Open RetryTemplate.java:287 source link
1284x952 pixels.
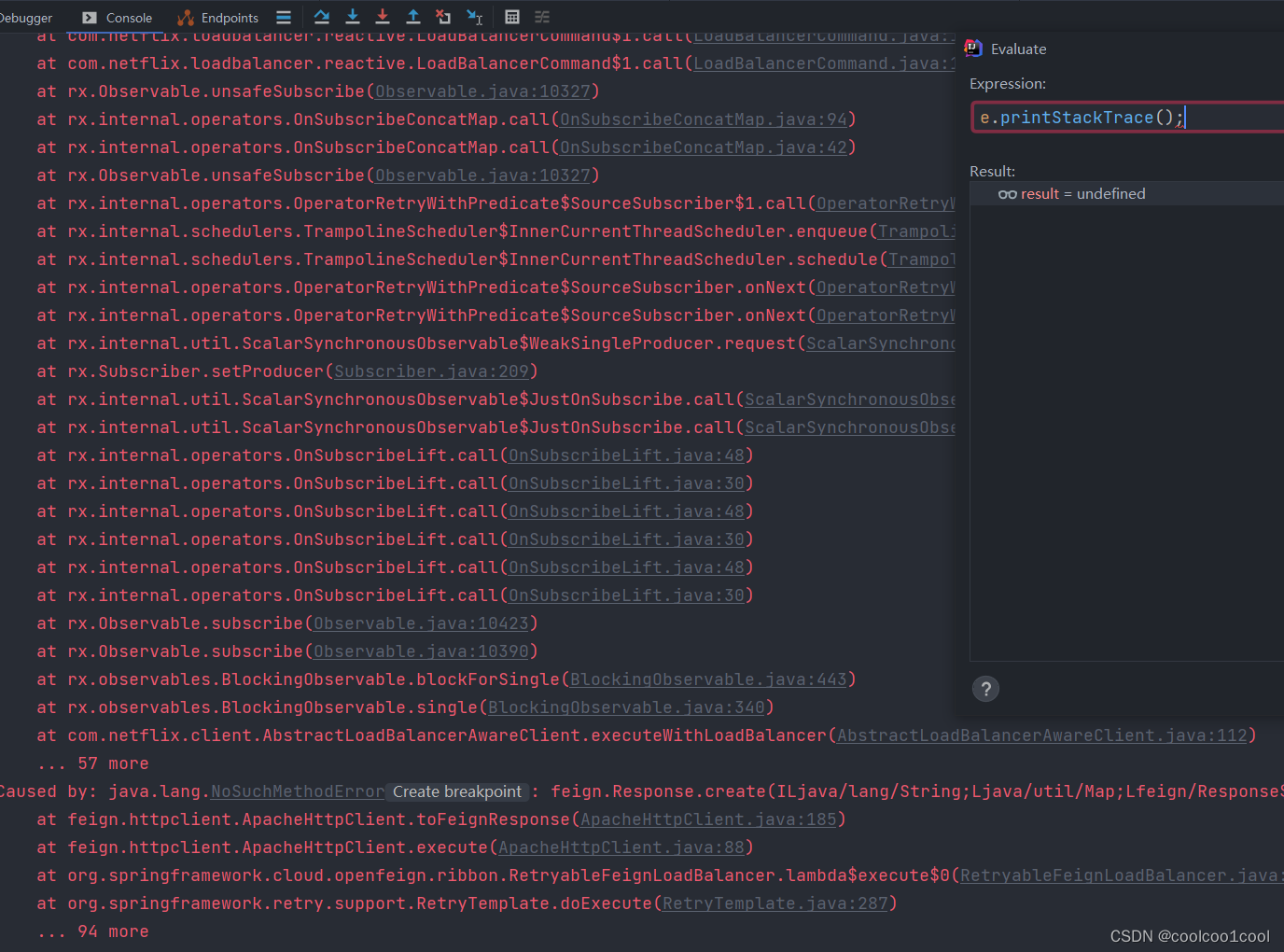(775, 903)
